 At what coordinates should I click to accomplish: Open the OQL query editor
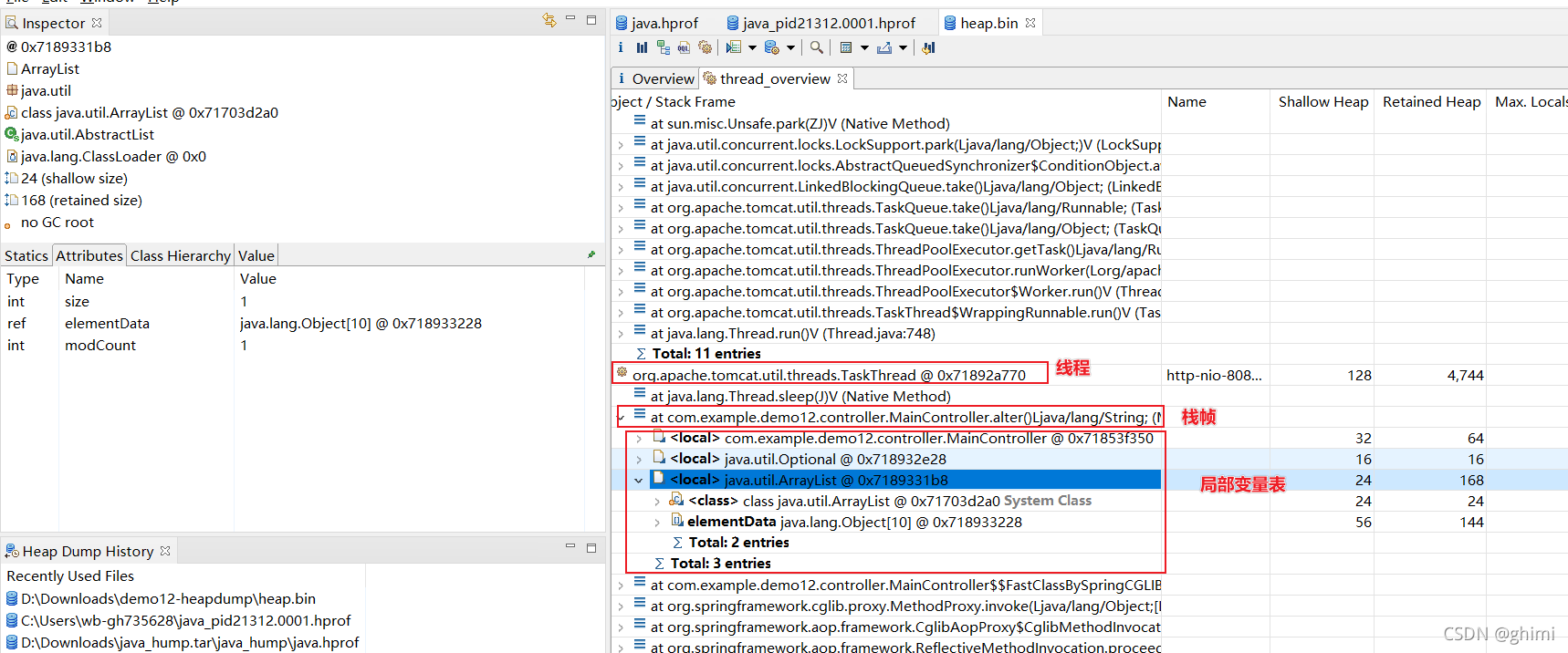click(684, 47)
